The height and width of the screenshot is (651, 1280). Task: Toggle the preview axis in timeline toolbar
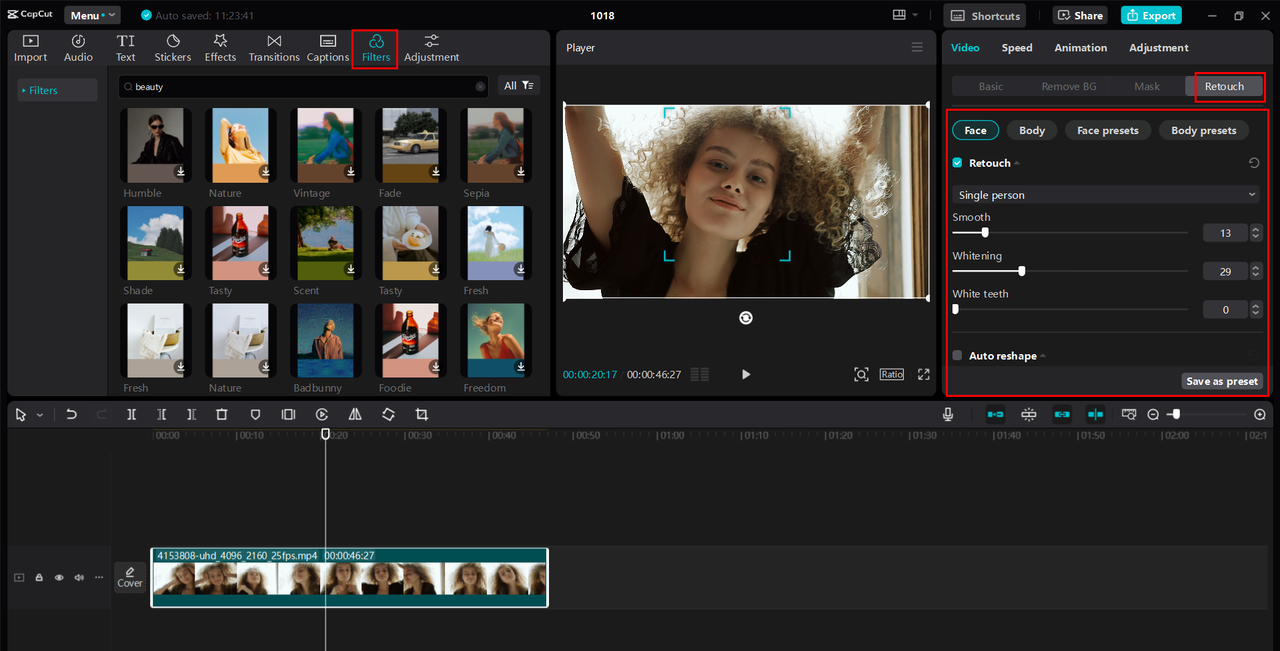point(1095,414)
